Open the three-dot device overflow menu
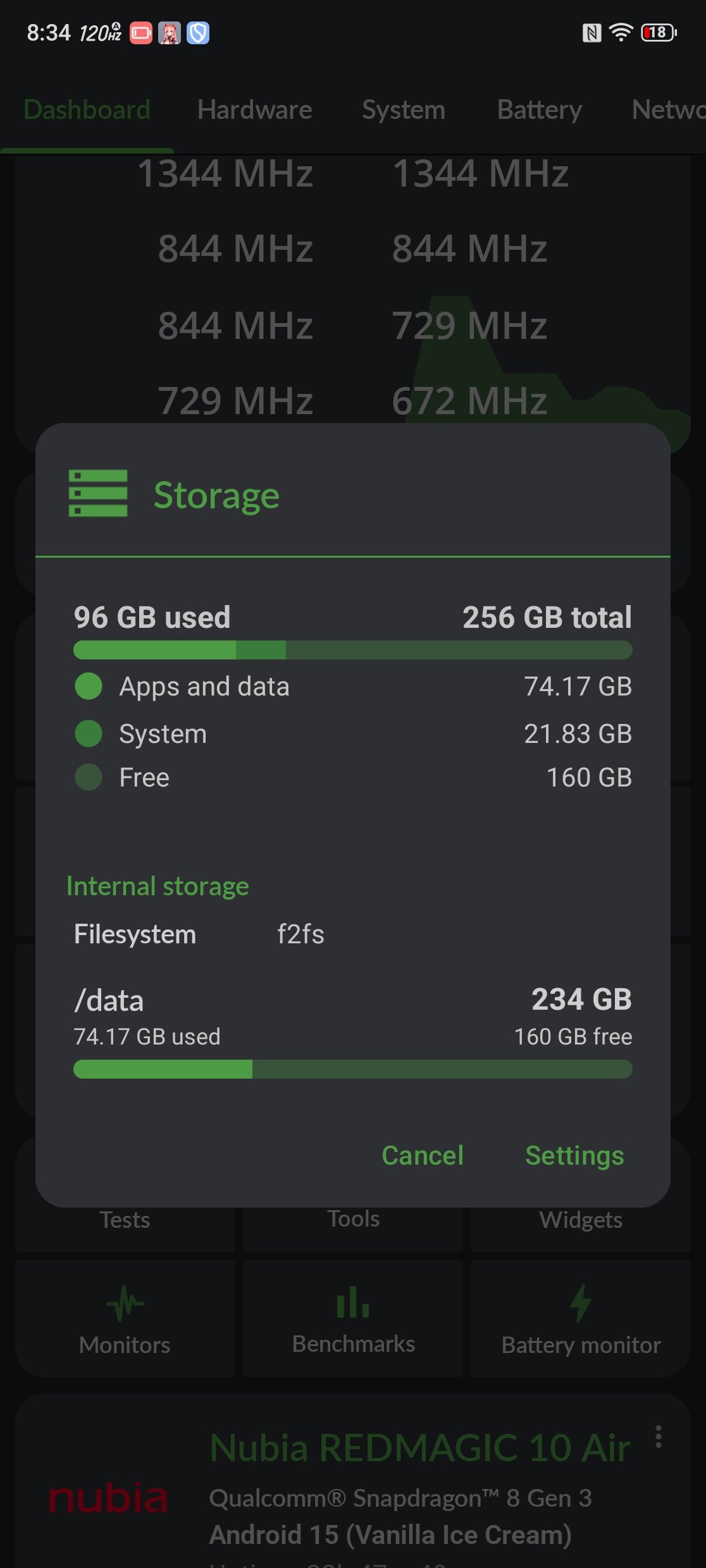Viewport: 706px width, 1568px height. [659, 1436]
